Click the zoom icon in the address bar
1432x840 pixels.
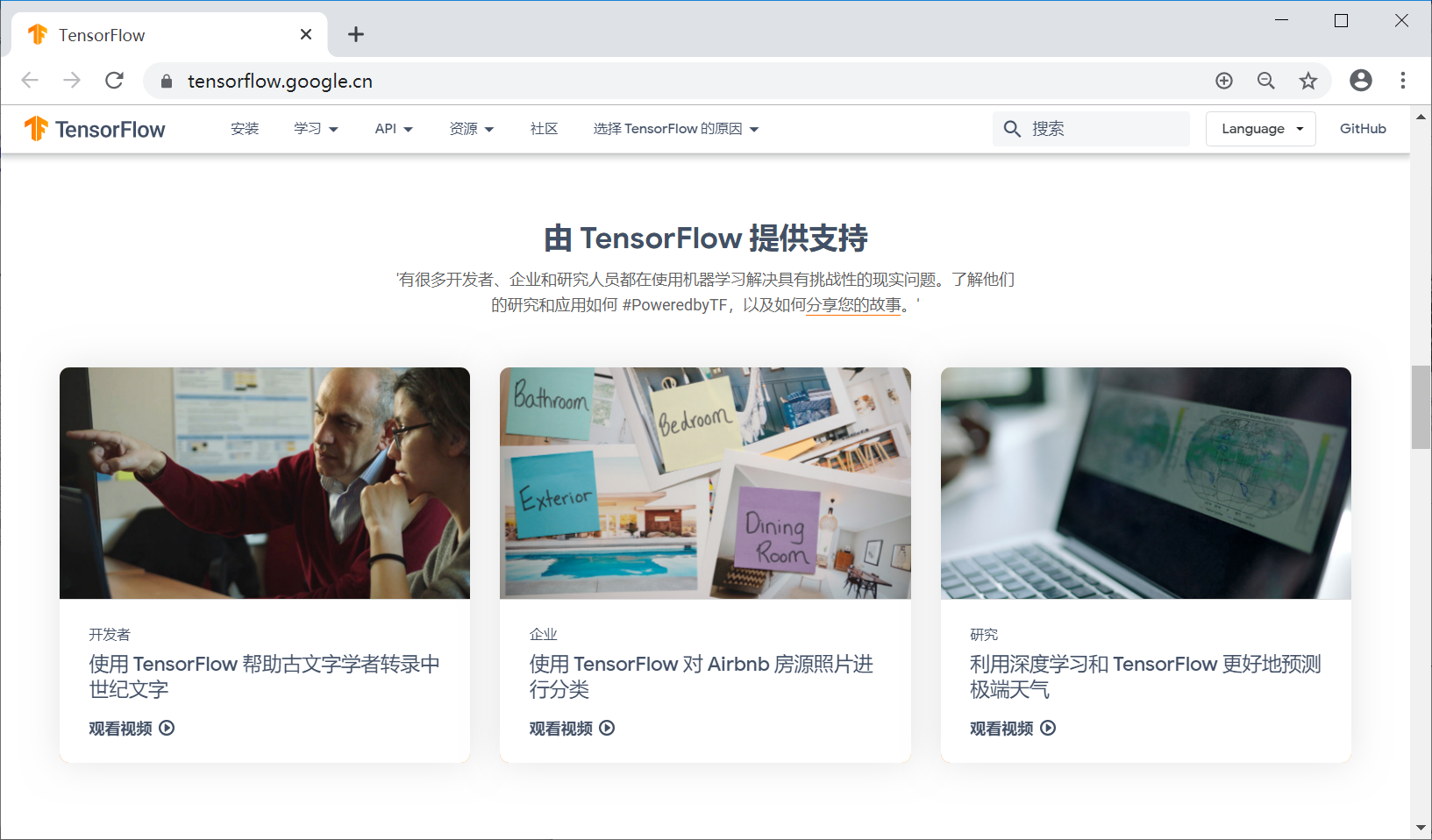coord(1265,81)
